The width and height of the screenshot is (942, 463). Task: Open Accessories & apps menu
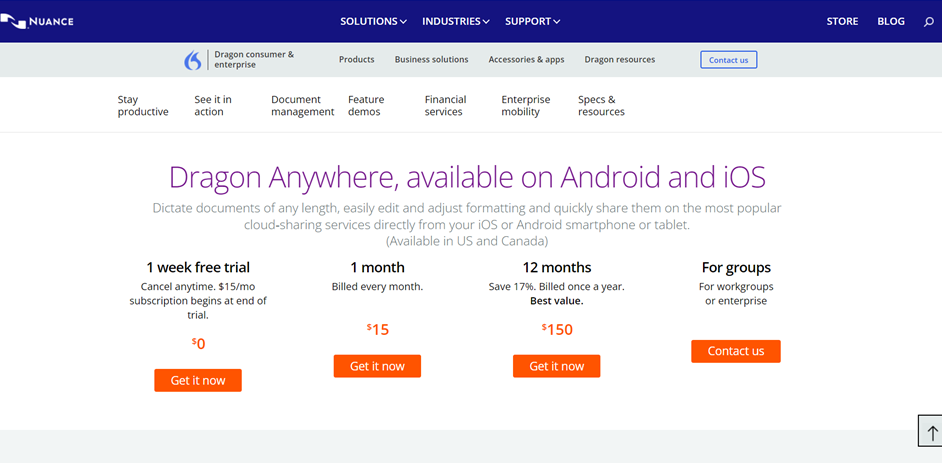coord(526,60)
